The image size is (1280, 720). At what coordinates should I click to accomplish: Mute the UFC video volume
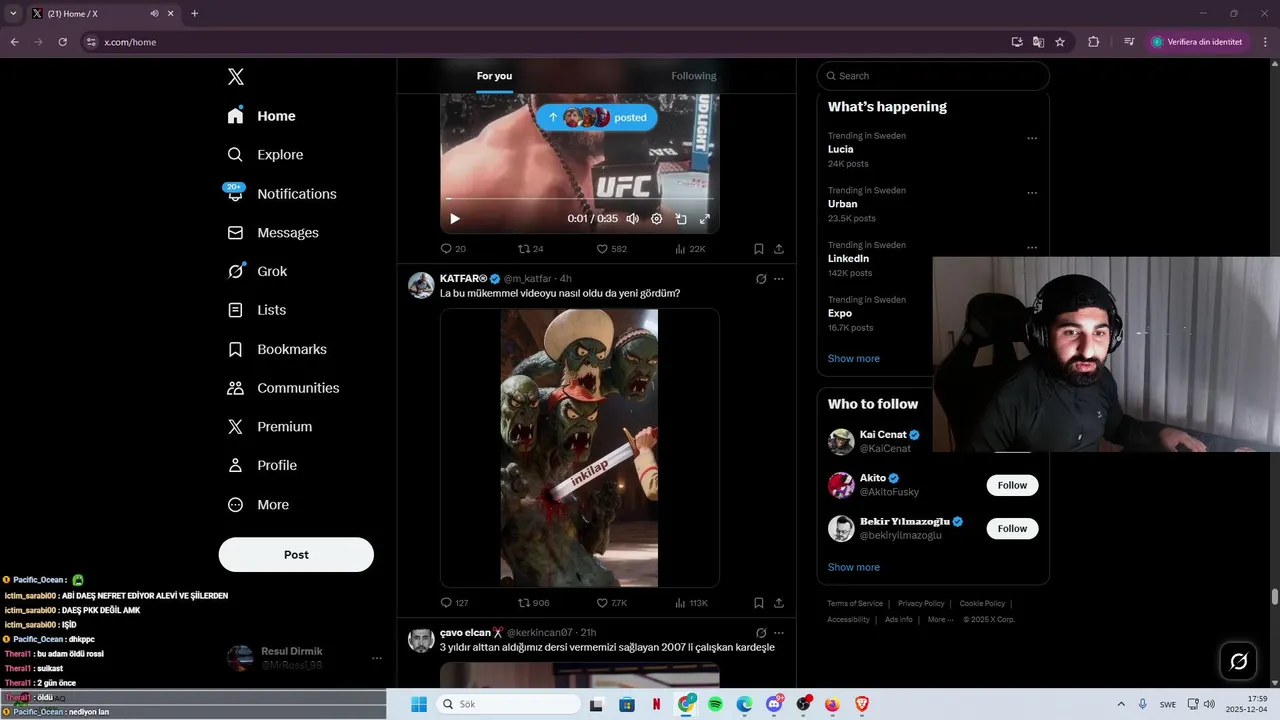coord(632,219)
